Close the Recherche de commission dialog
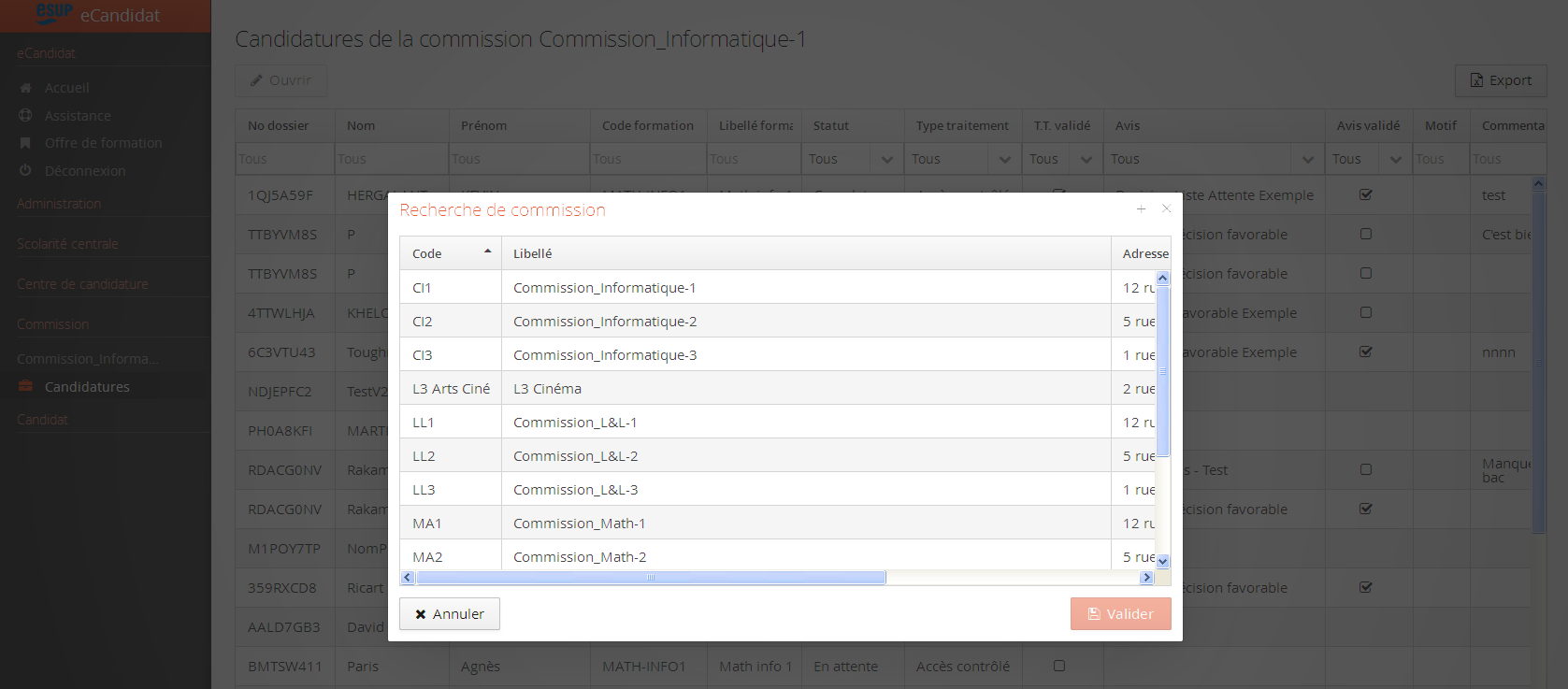The height and width of the screenshot is (689, 1568). pyautogui.click(x=1166, y=209)
